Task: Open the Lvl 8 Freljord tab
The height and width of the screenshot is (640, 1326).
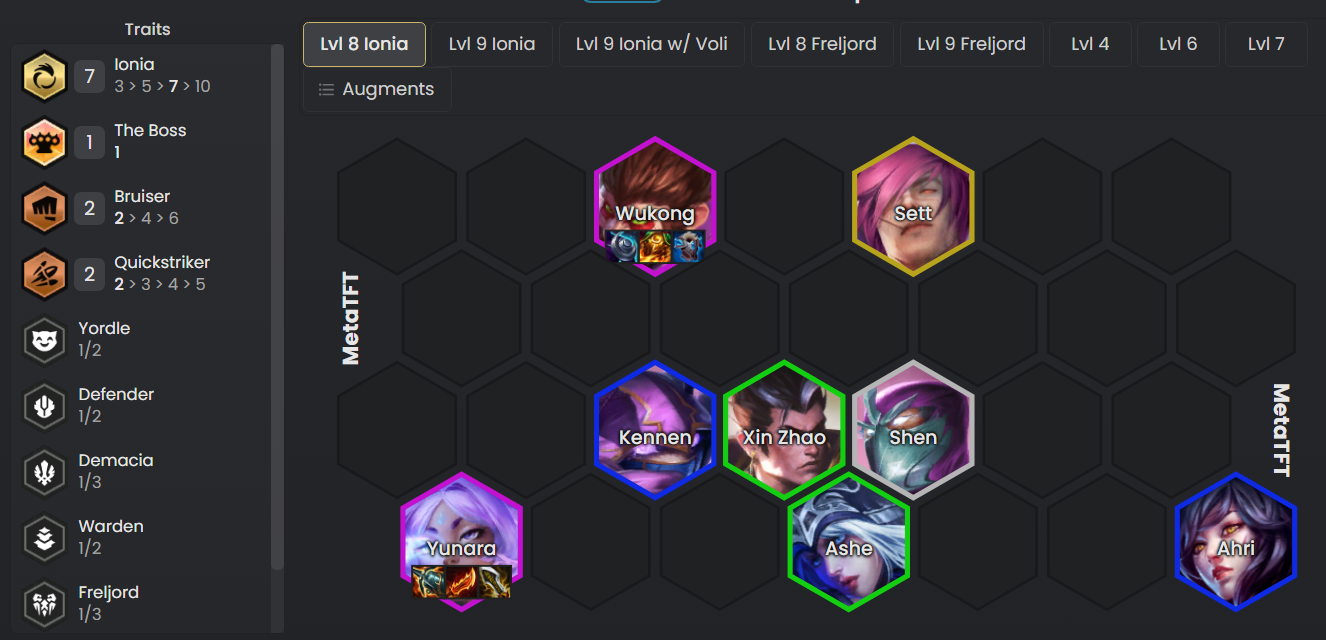Action: 822,44
